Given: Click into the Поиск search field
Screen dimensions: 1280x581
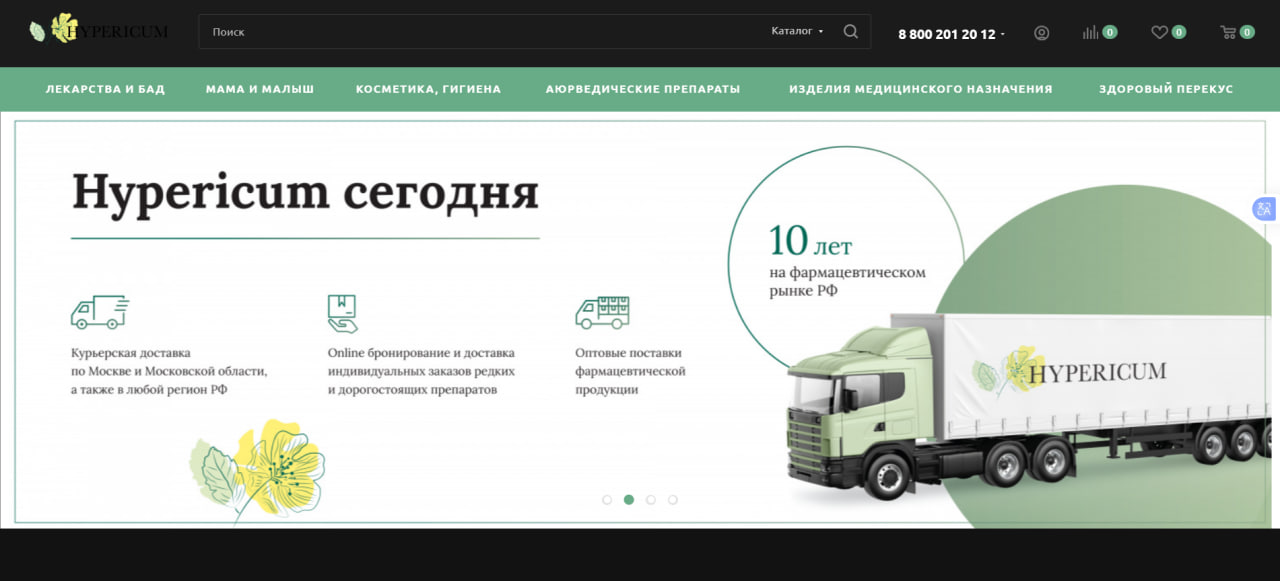Looking at the screenshot, I should [x=480, y=31].
